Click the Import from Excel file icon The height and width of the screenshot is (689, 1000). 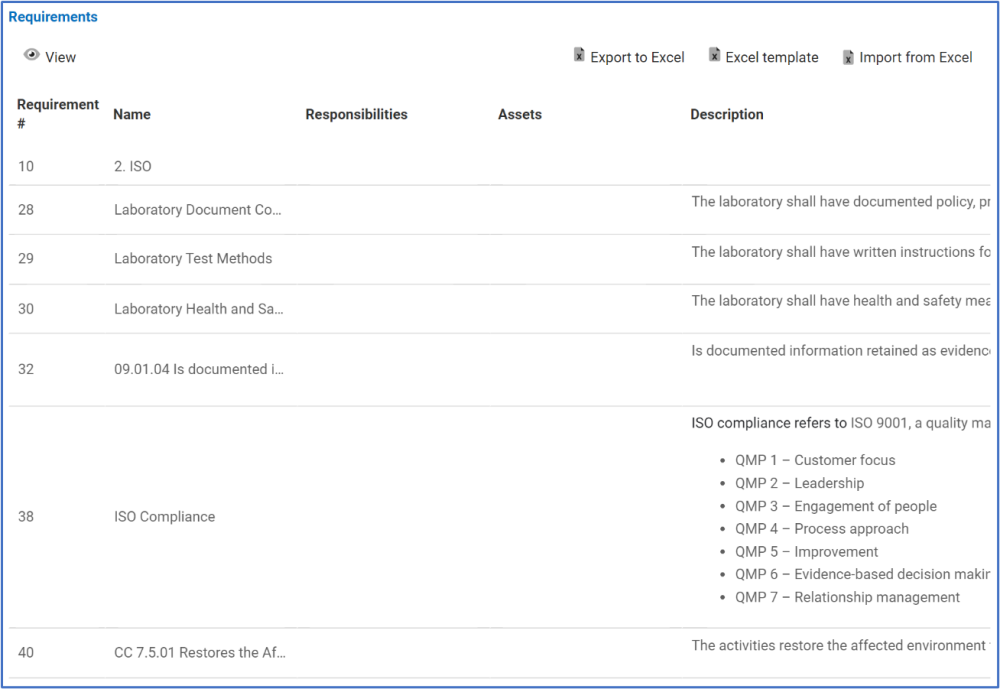[848, 57]
